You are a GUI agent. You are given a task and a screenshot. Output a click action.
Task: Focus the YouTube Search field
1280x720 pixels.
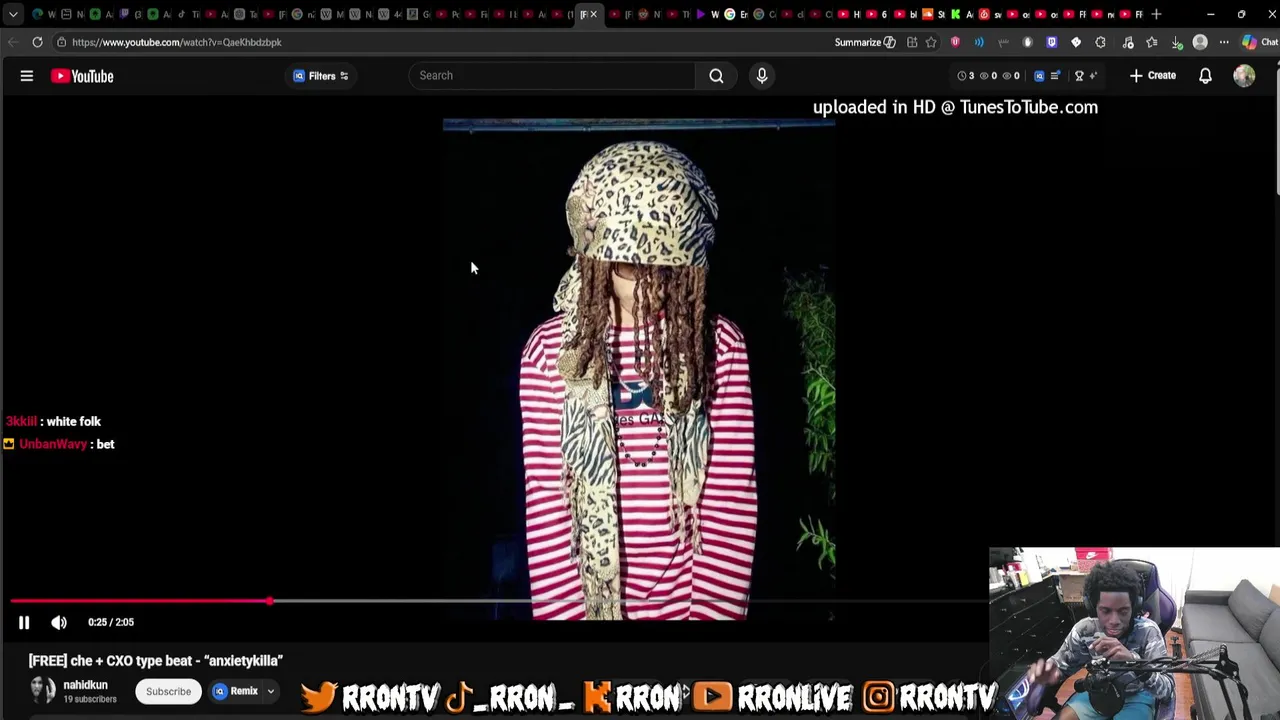(x=552, y=76)
